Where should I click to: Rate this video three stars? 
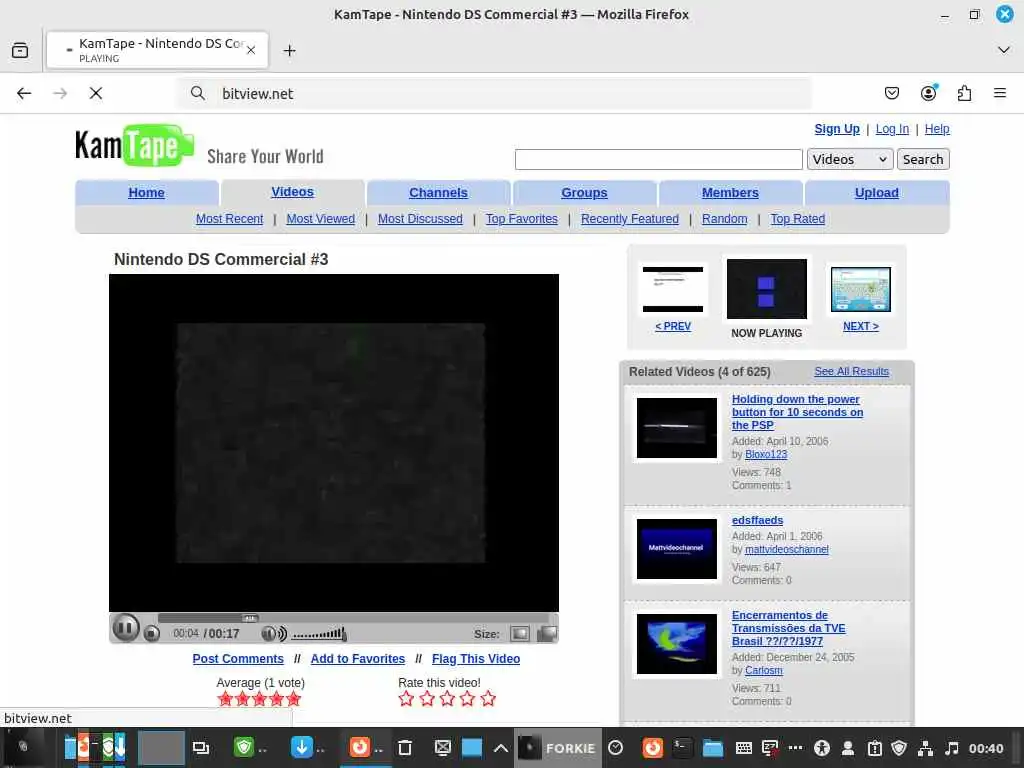coord(447,699)
